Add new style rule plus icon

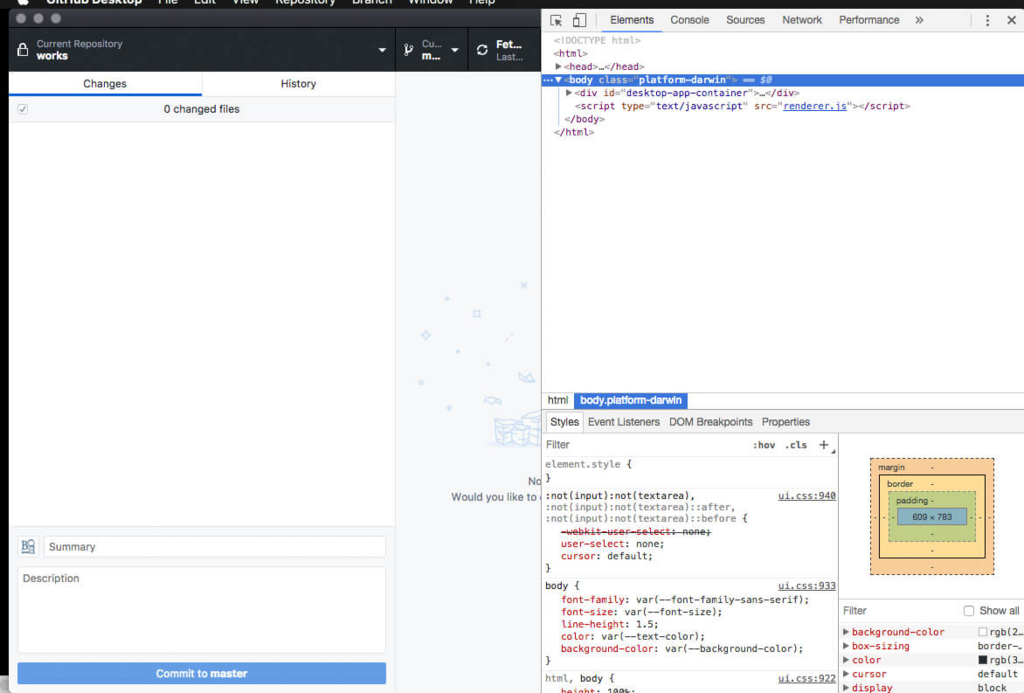click(824, 445)
